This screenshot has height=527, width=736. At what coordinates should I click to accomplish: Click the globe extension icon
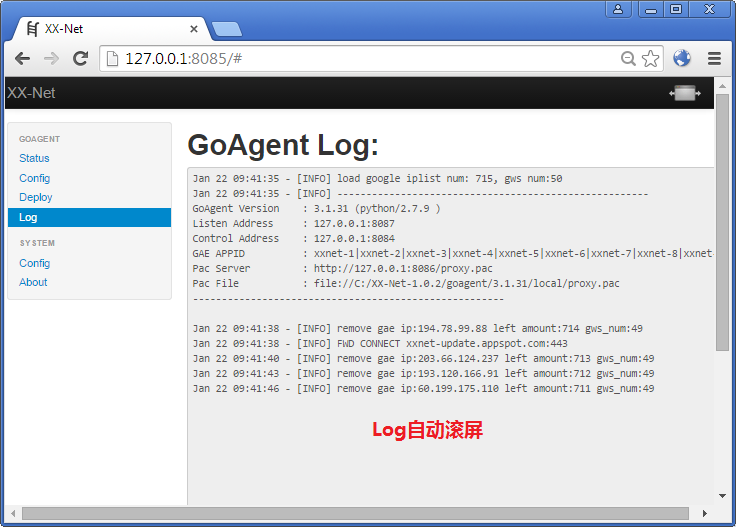(682, 58)
